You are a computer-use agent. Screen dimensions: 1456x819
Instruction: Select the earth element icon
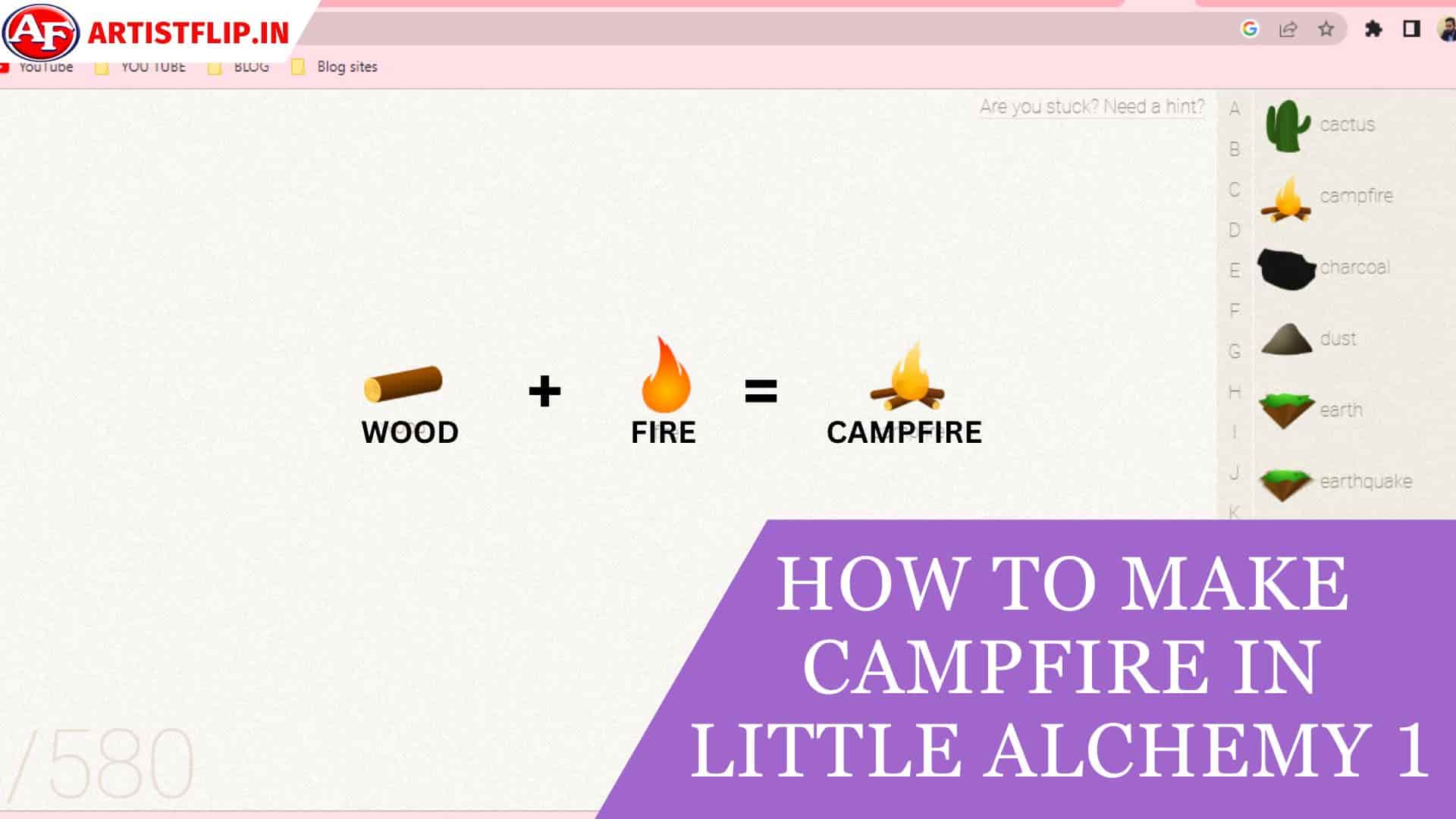(x=1285, y=409)
